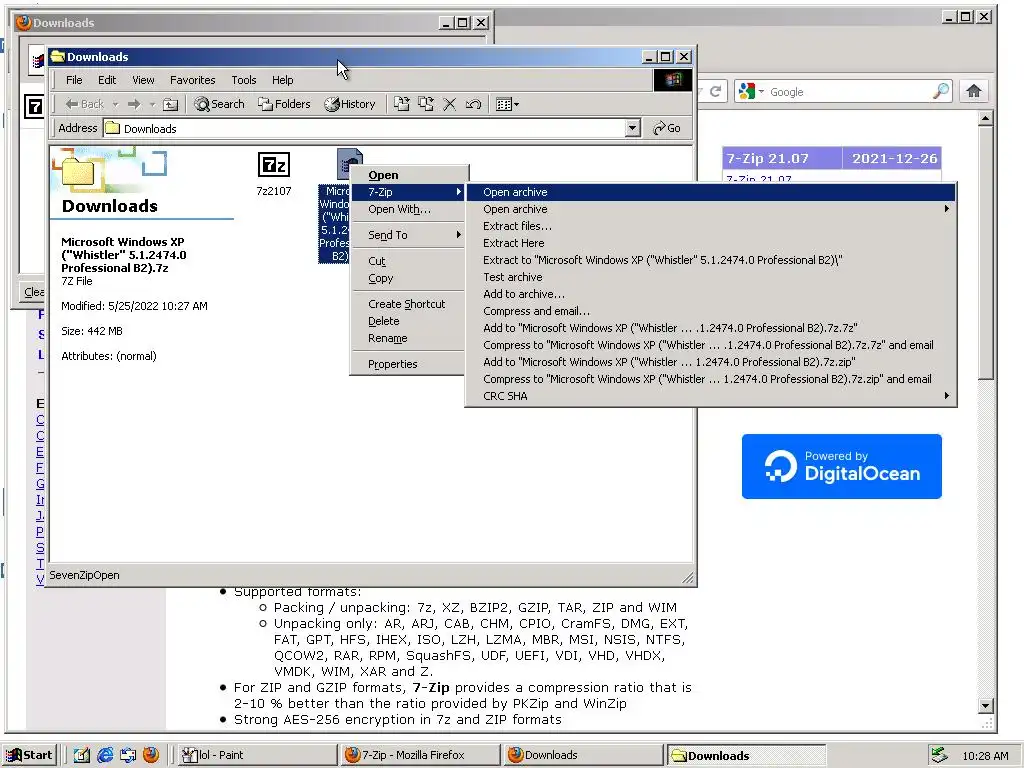Expand the Back history dropdown arrow
Viewport: 1024px width, 768px height.
pos(116,104)
